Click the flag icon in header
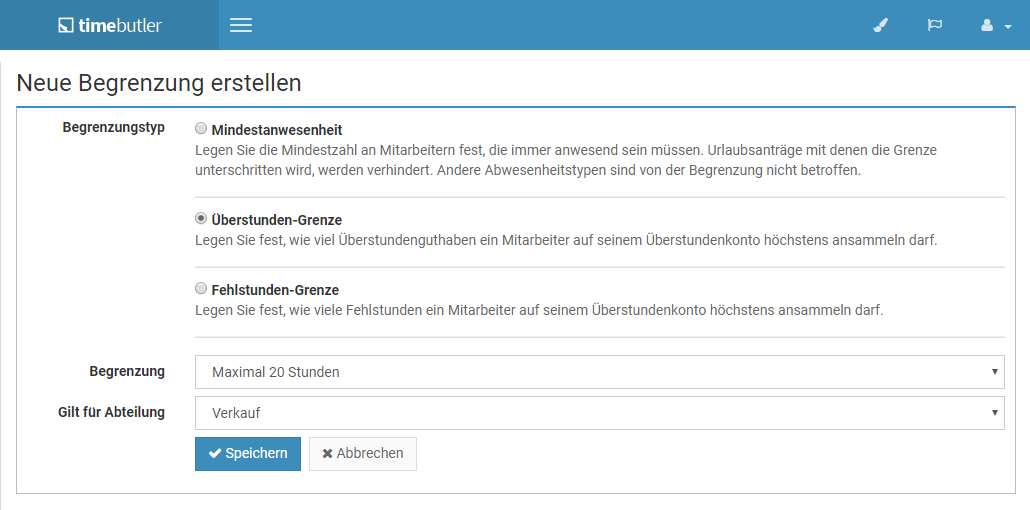Screen dimensions: 1030x510 (934, 25)
